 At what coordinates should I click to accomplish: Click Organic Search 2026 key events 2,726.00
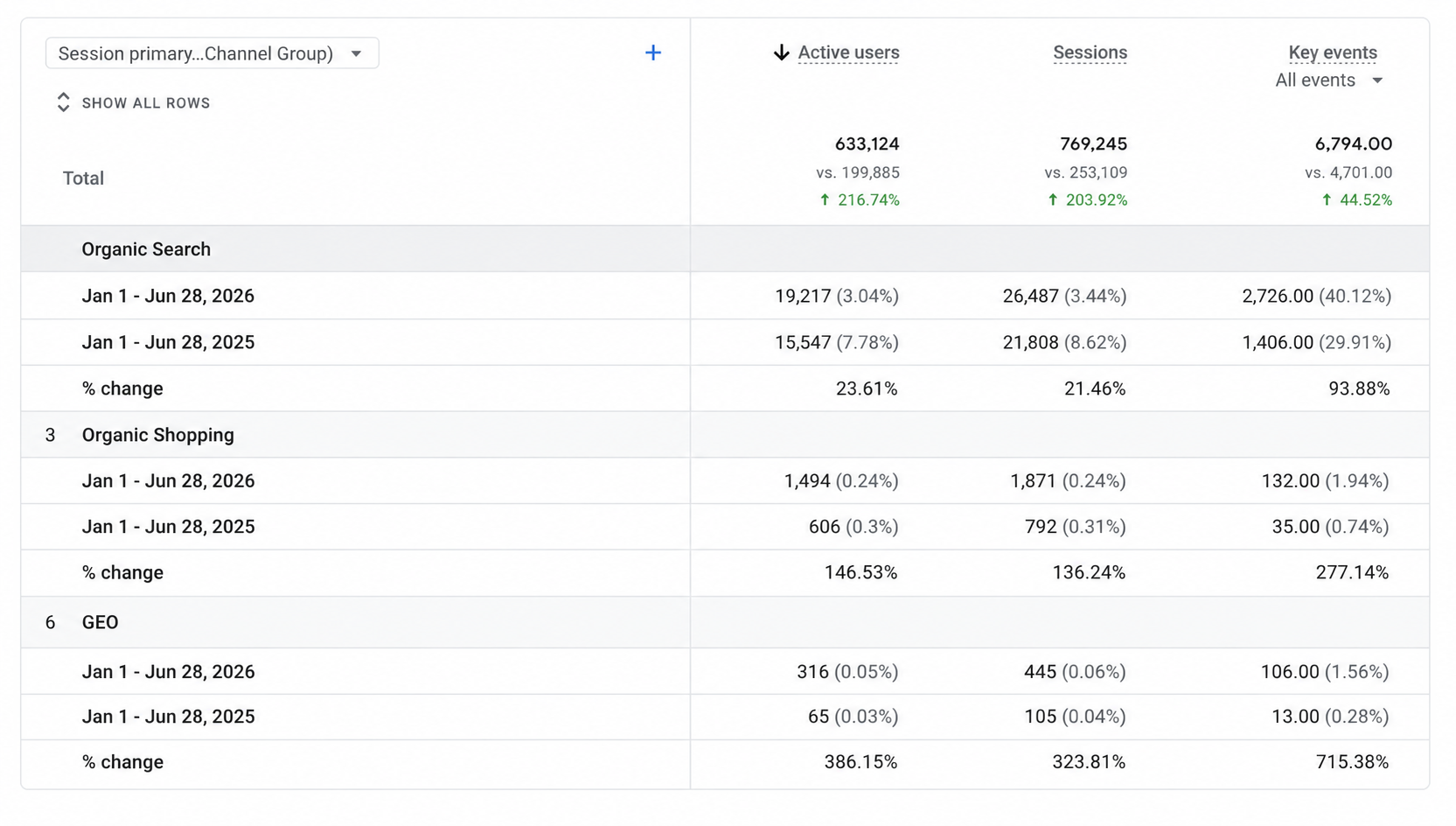[1277, 296]
